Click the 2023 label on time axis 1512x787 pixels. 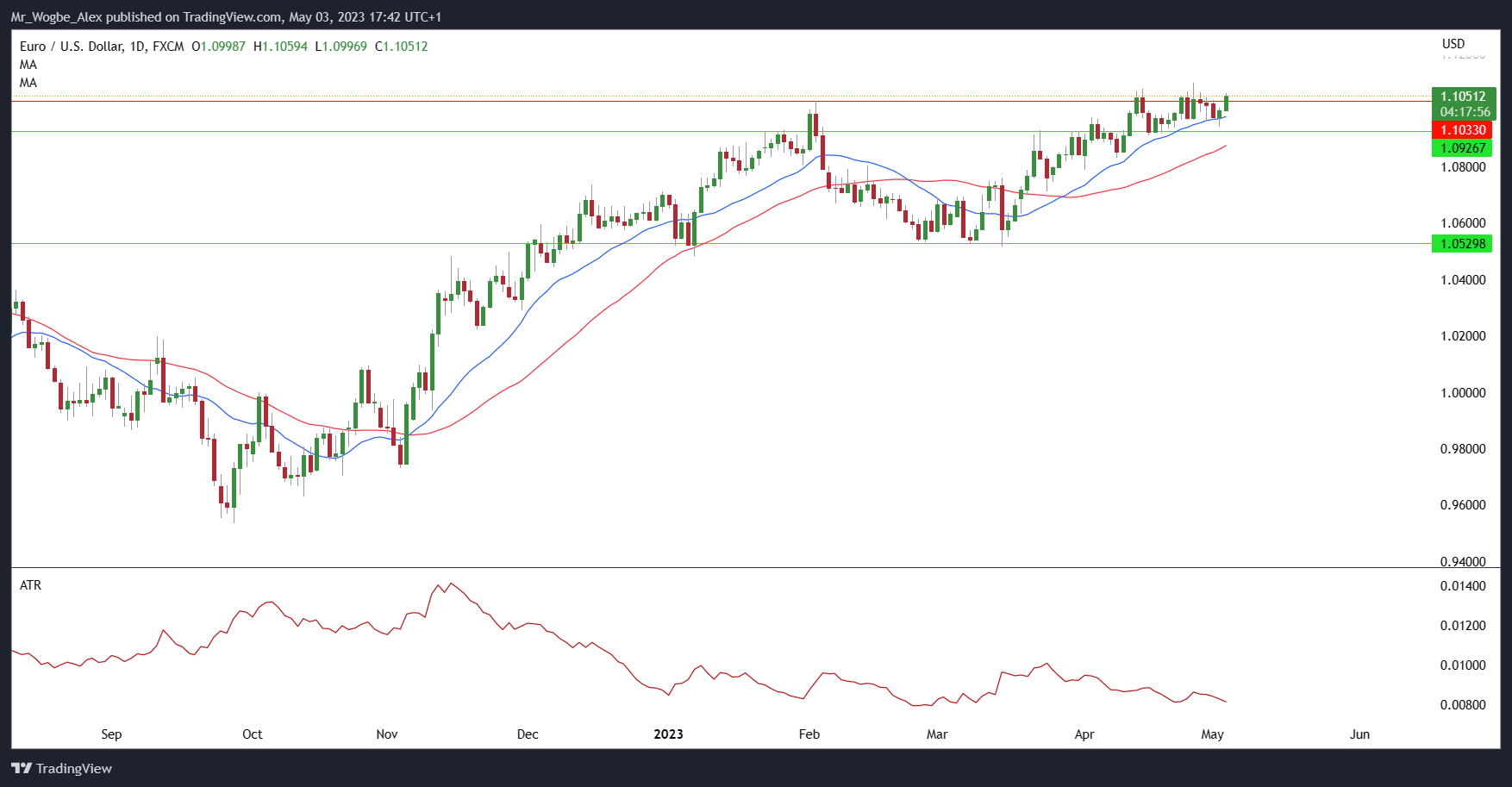click(x=668, y=734)
